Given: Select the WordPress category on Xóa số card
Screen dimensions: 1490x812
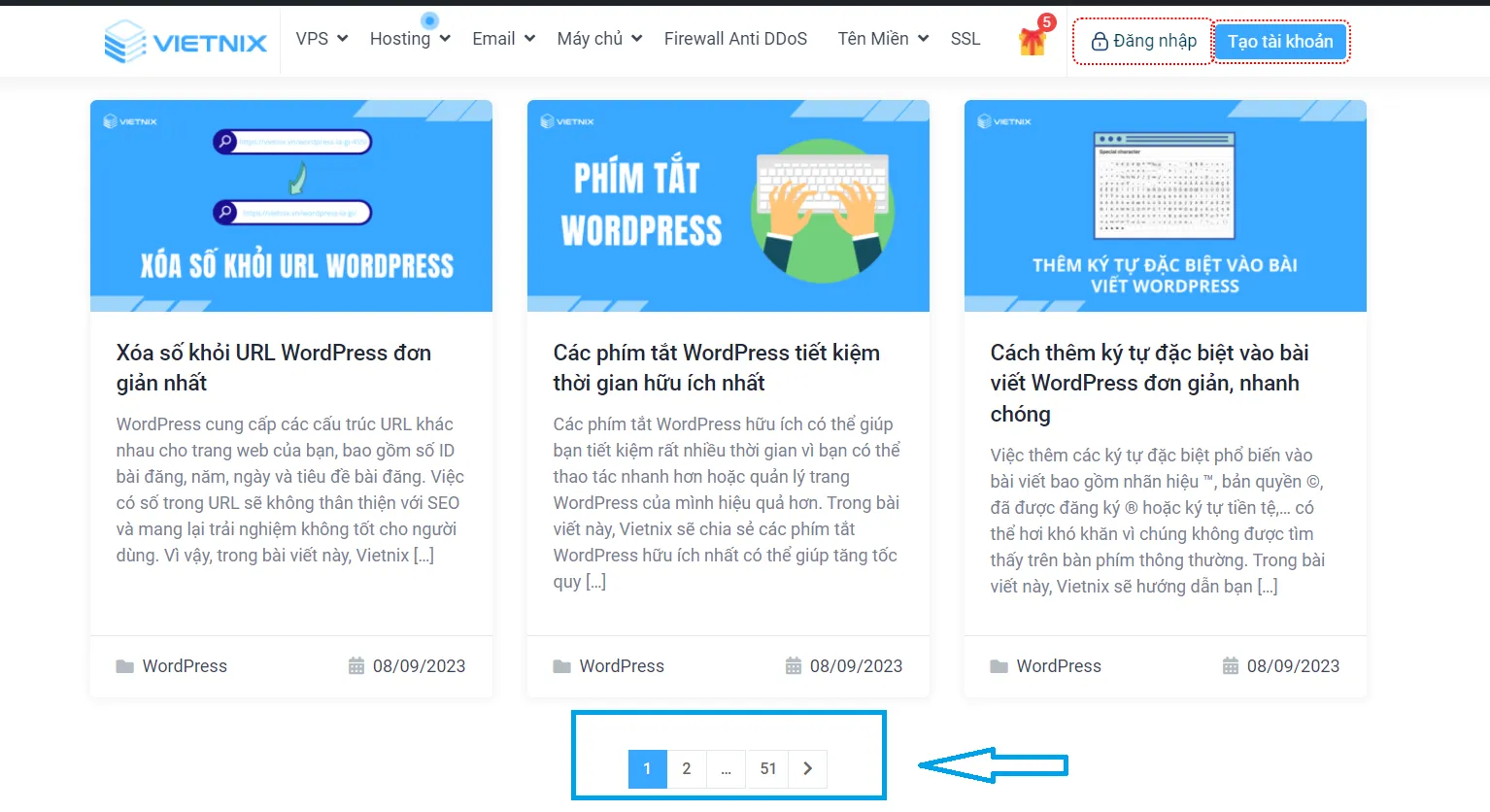Looking at the screenshot, I should (185, 666).
